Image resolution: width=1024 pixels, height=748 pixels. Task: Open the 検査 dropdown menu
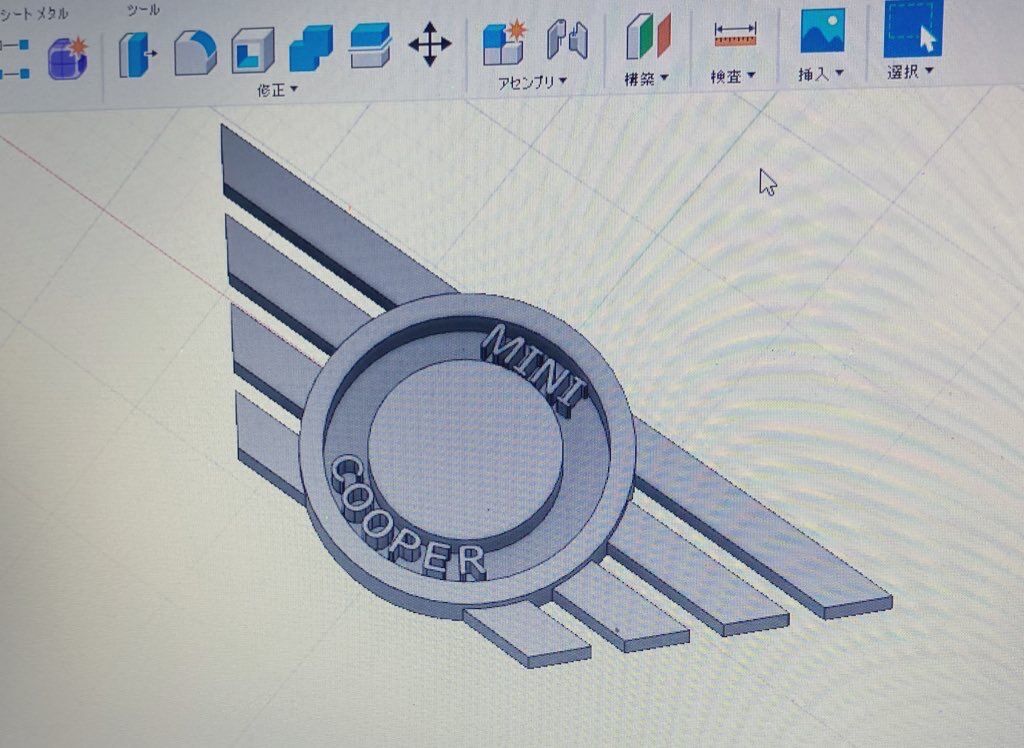tap(733, 76)
